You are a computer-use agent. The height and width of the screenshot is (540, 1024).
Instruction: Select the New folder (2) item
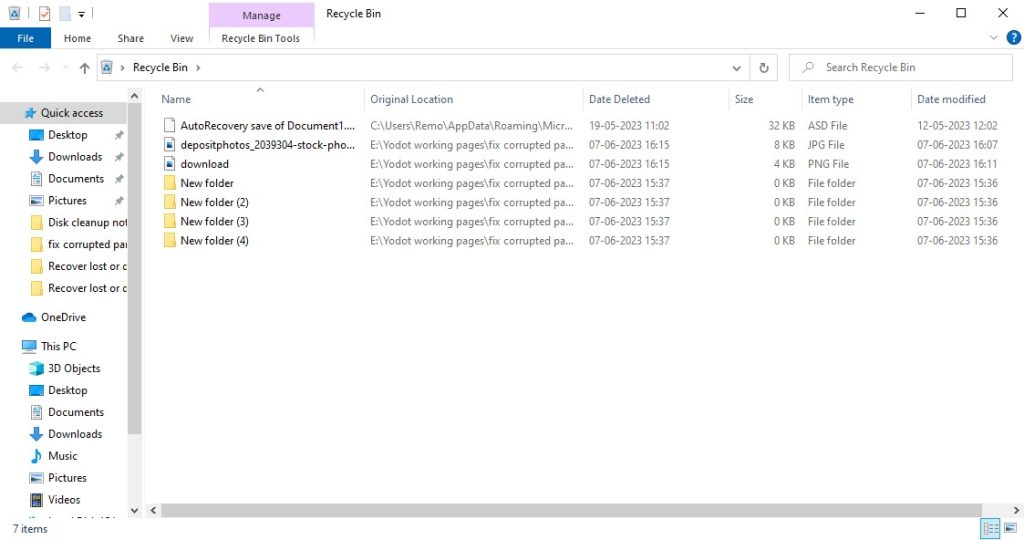click(x=214, y=202)
